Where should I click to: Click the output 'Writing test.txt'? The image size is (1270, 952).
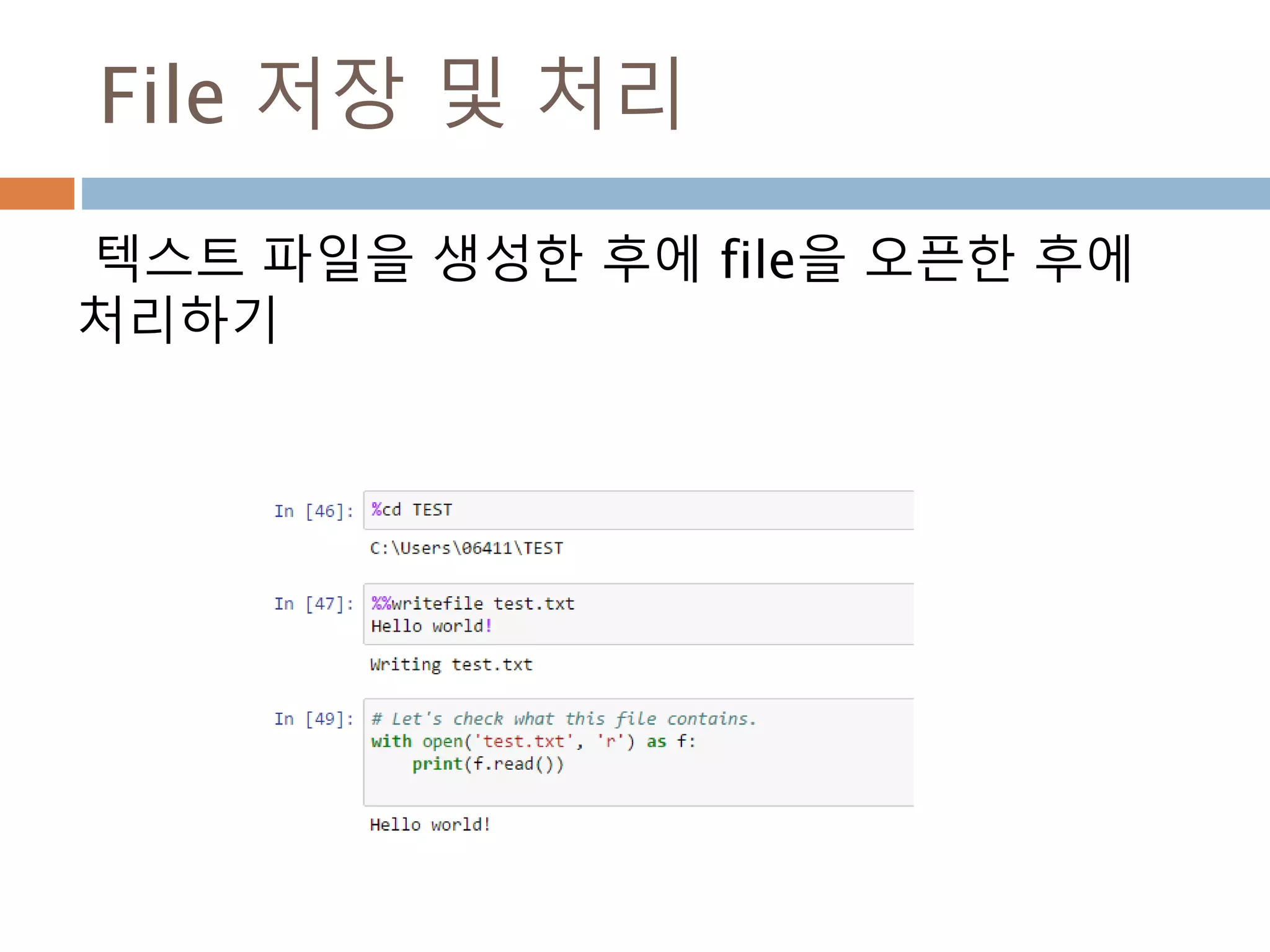(x=451, y=664)
